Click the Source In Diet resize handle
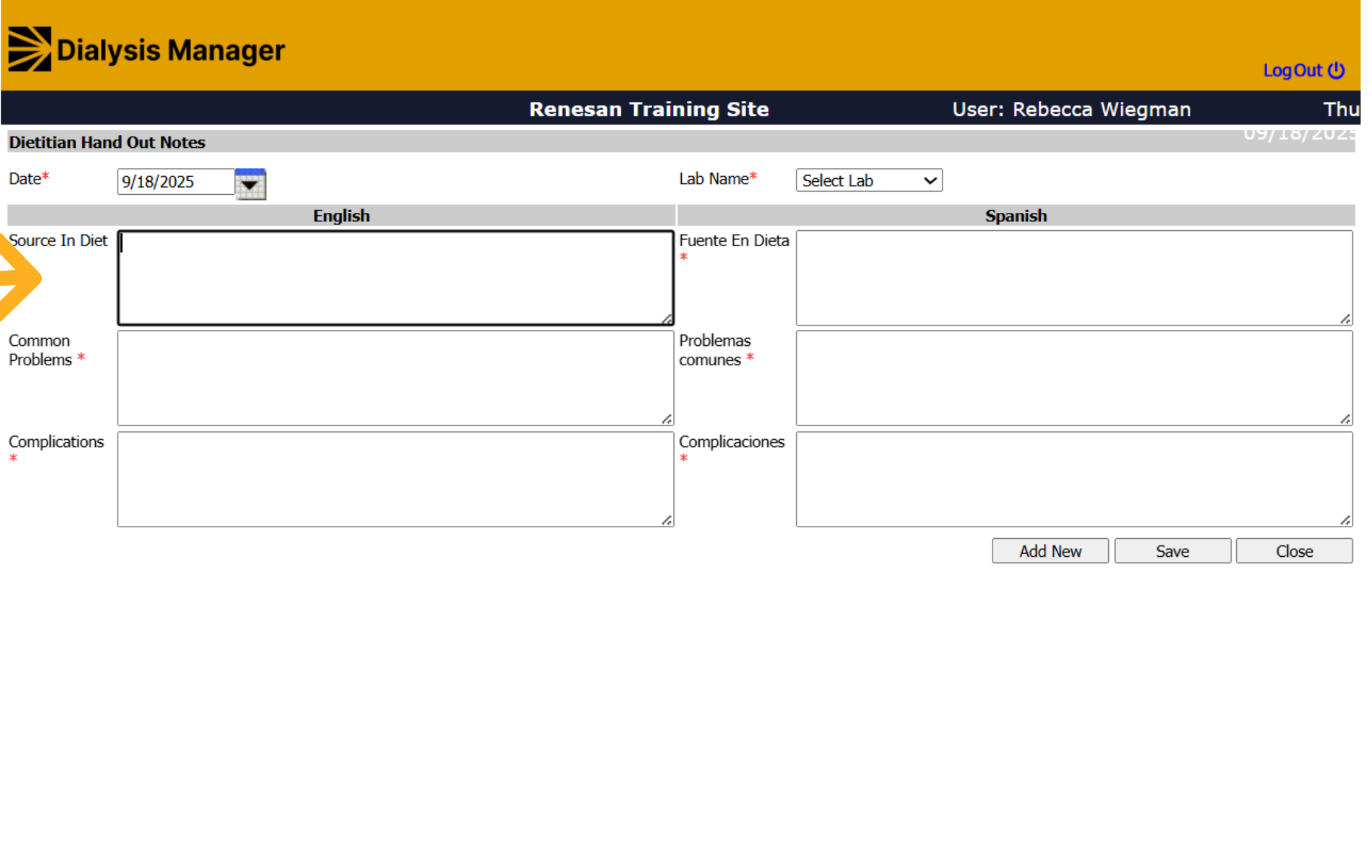The image size is (1372, 868). [667, 319]
